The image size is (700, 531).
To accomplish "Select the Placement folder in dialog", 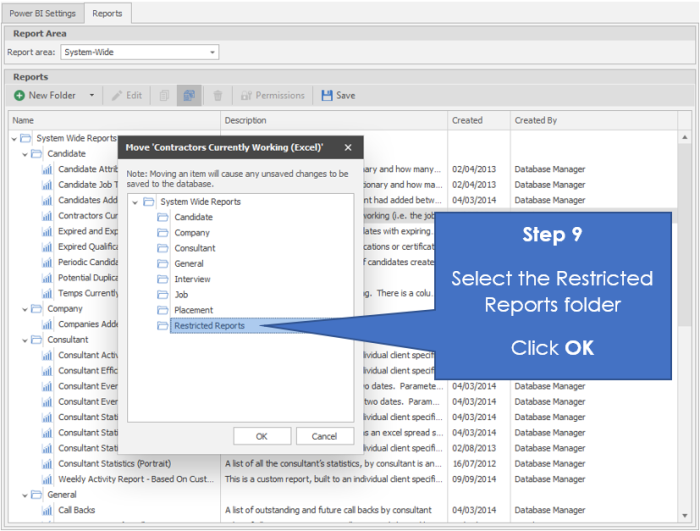I will coord(193,310).
